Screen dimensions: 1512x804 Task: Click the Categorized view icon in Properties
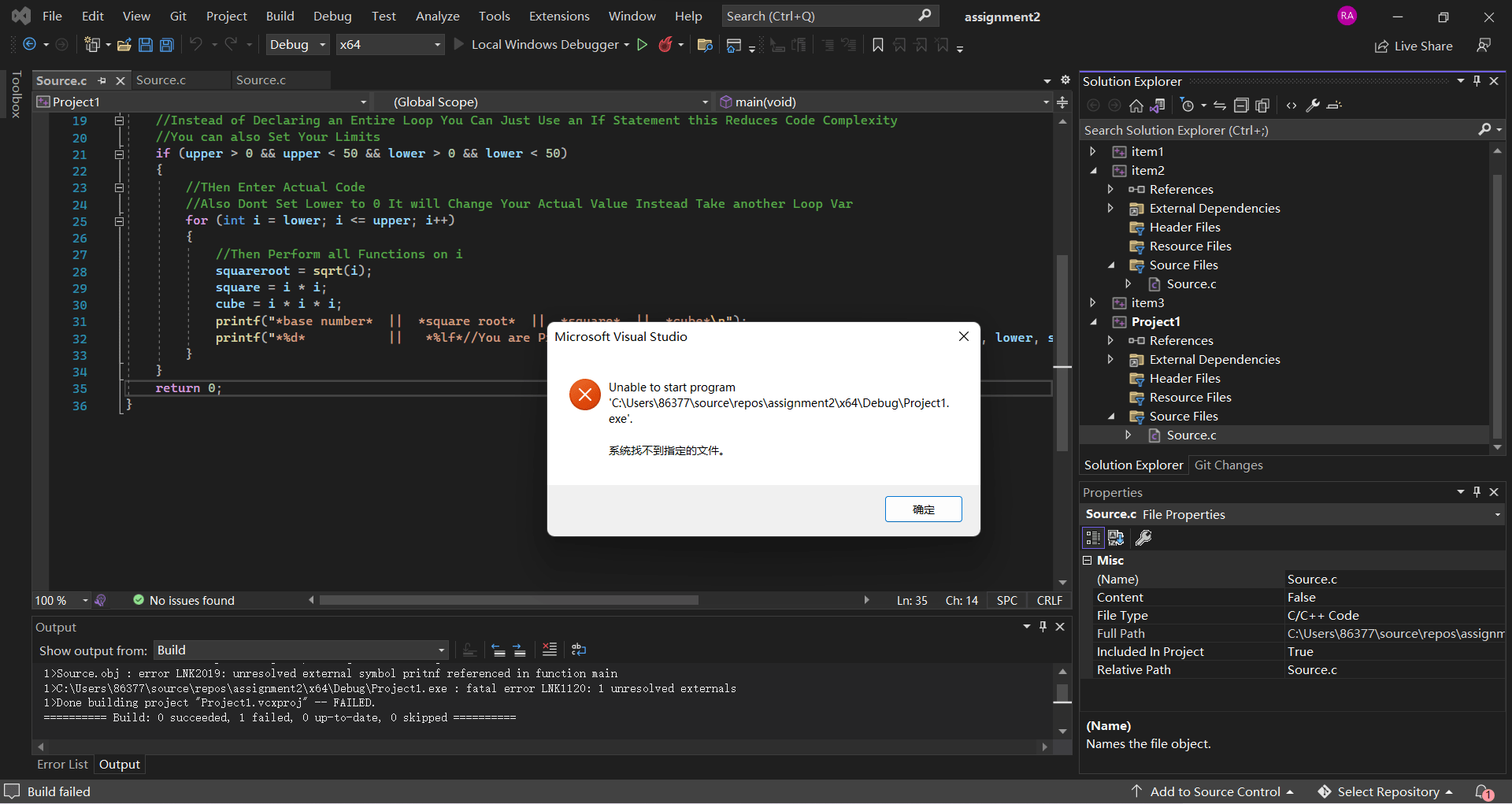click(x=1093, y=538)
